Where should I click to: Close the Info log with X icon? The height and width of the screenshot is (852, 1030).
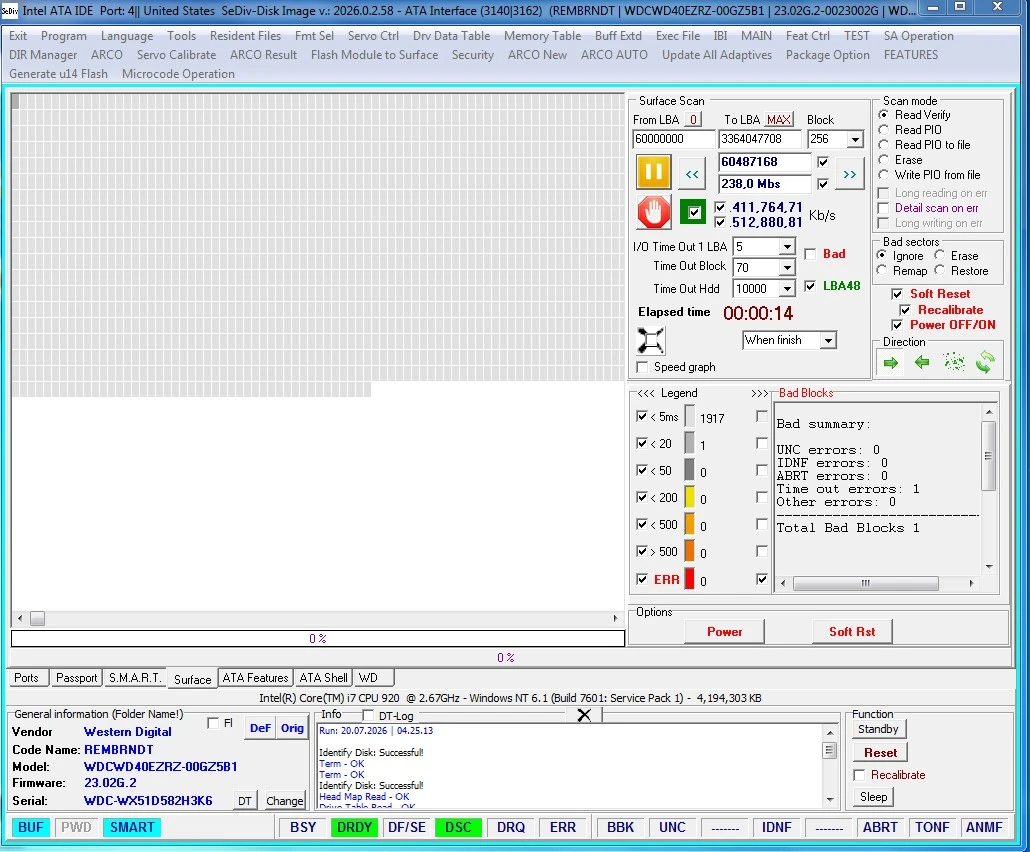click(584, 715)
